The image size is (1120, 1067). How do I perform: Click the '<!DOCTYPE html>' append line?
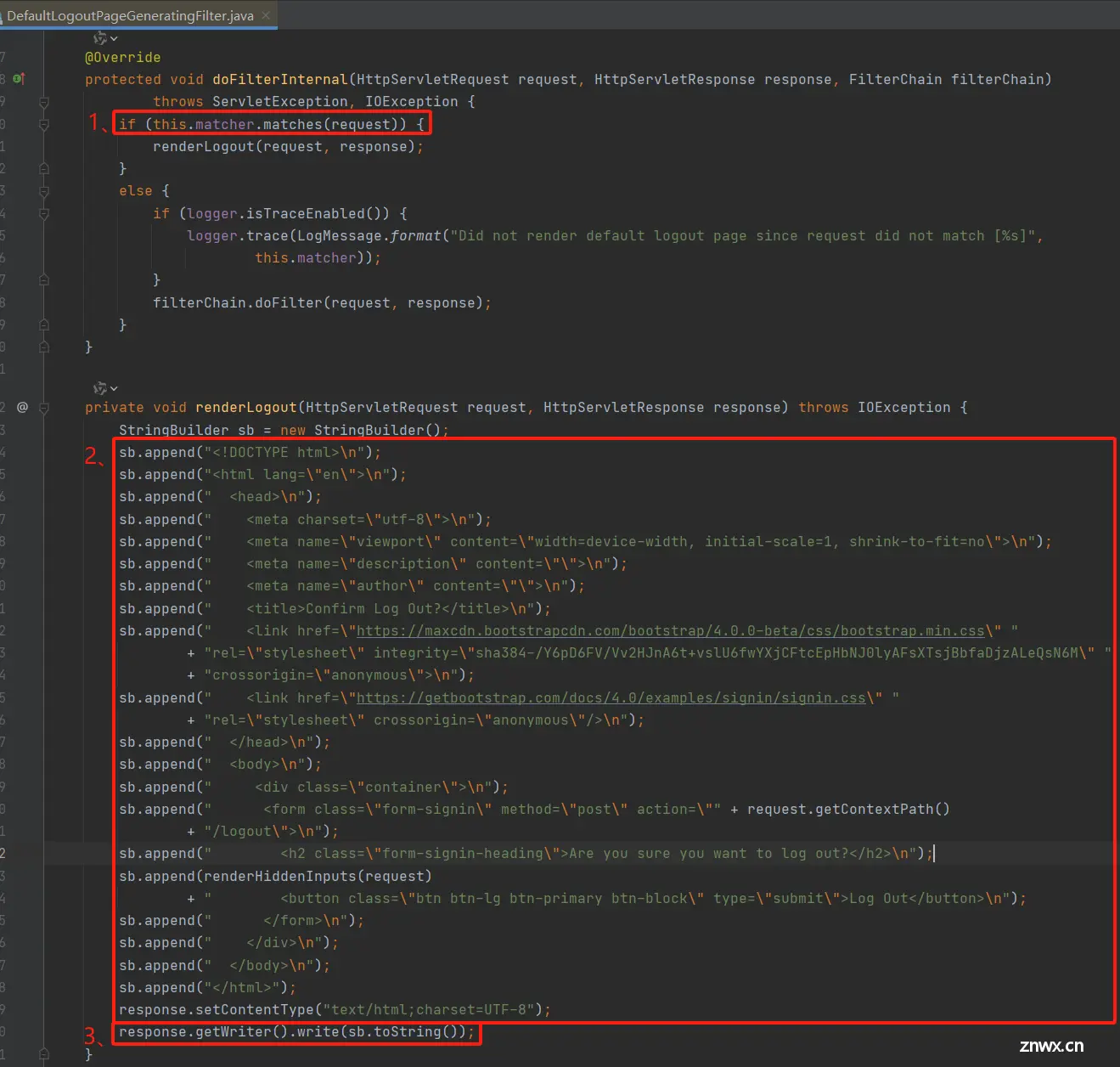pos(250,453)
